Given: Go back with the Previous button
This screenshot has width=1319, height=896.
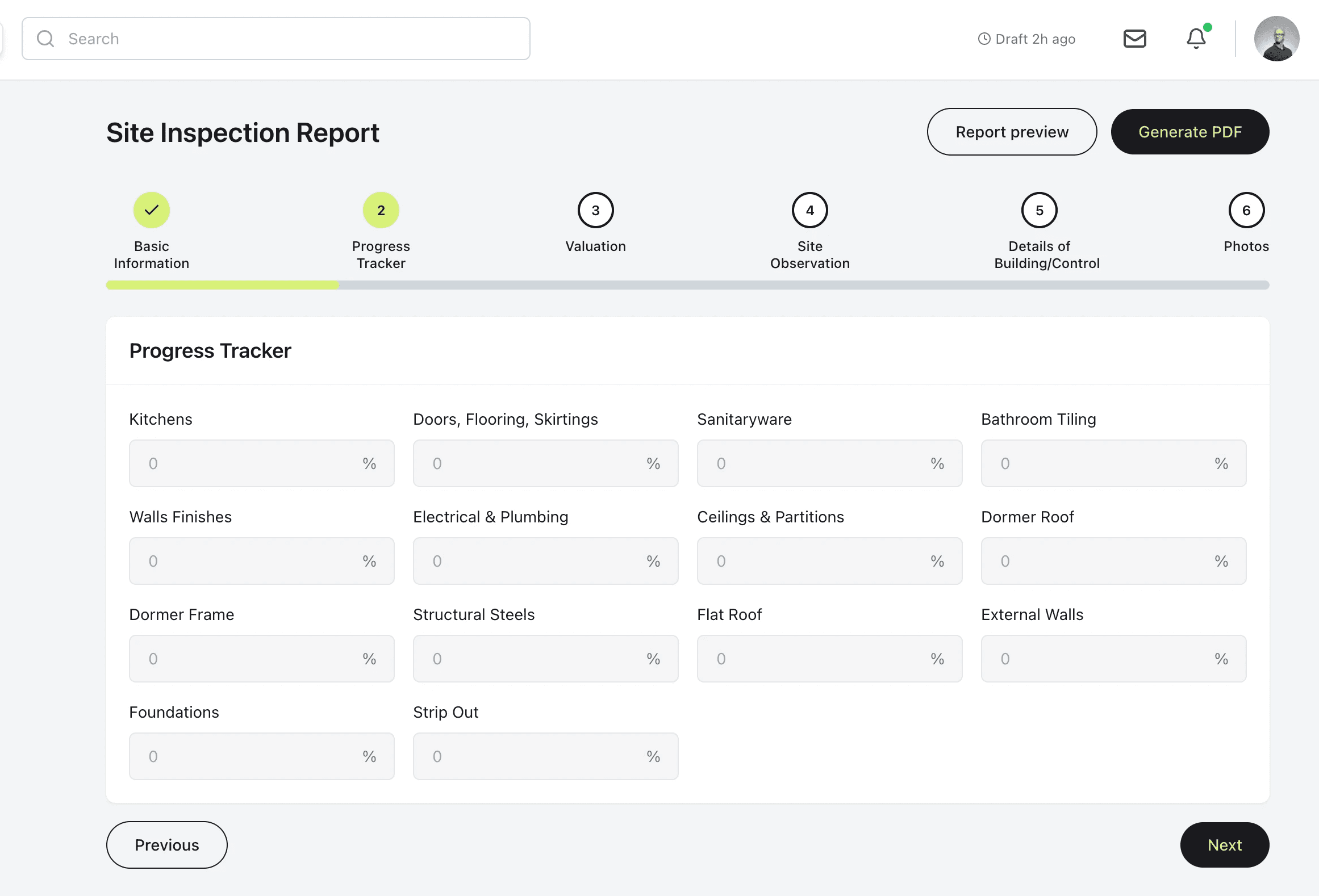Looking at the screenshot, I should click(x=166, y=845).
